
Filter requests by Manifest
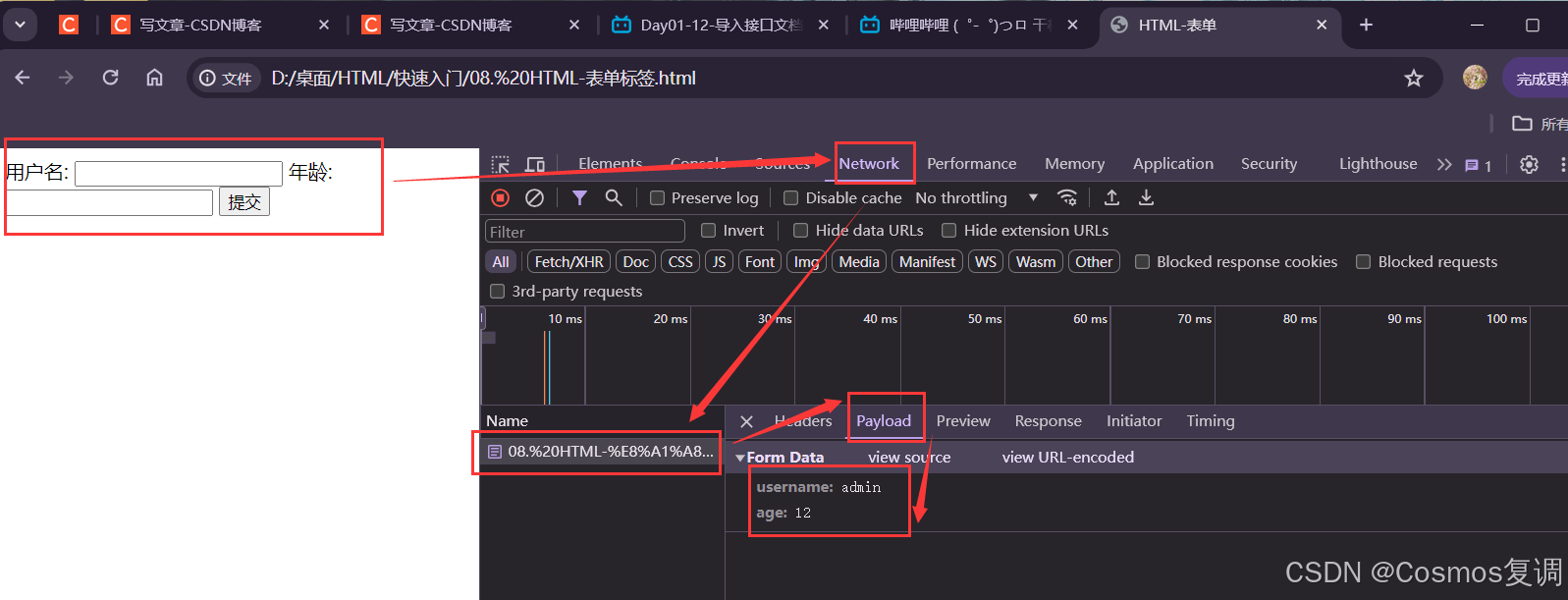pos(927,261)
